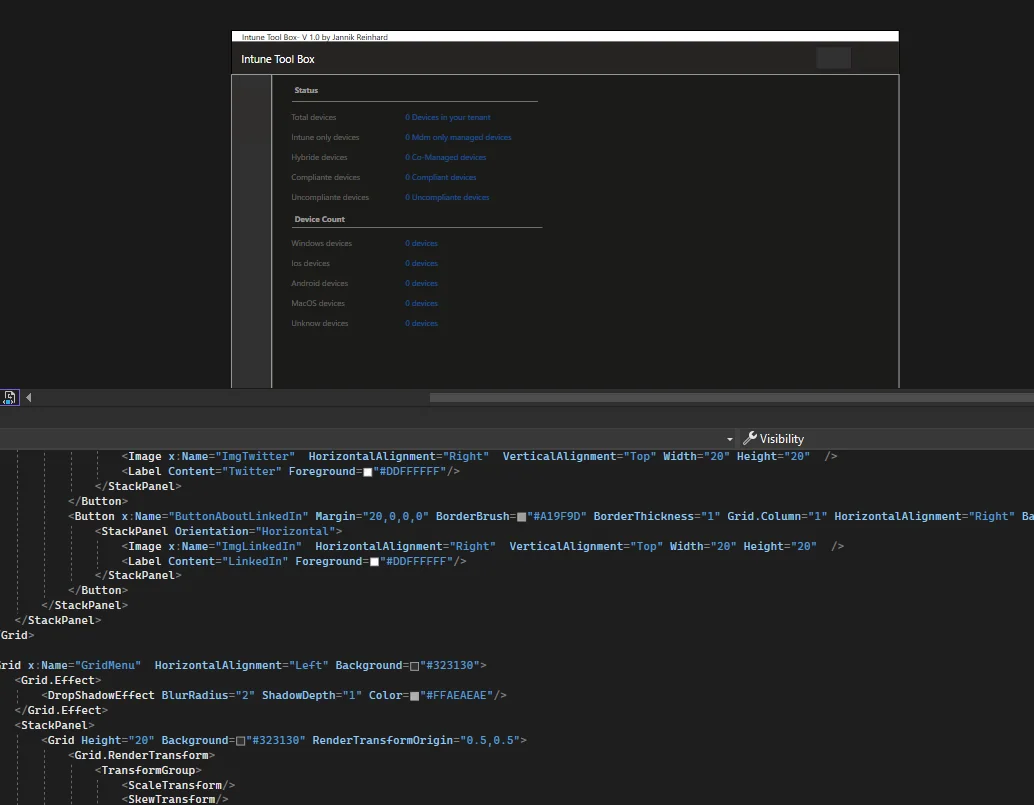Click Grid.Column="1" attribute in code

tap(777, 516)
